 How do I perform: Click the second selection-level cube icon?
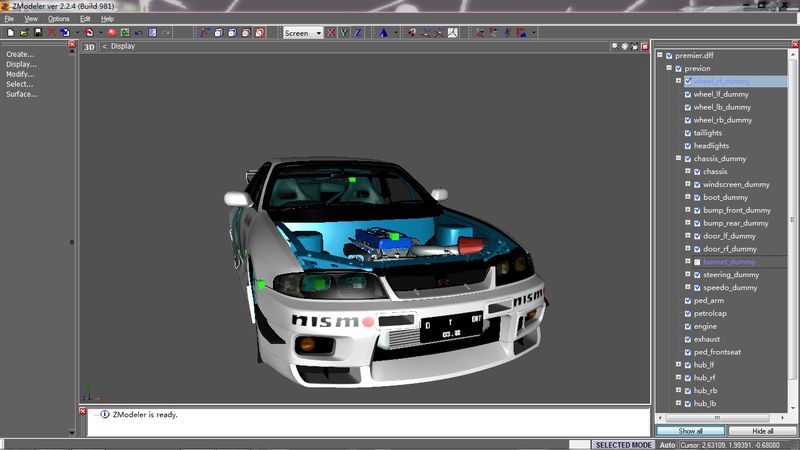tap(218, 33)
